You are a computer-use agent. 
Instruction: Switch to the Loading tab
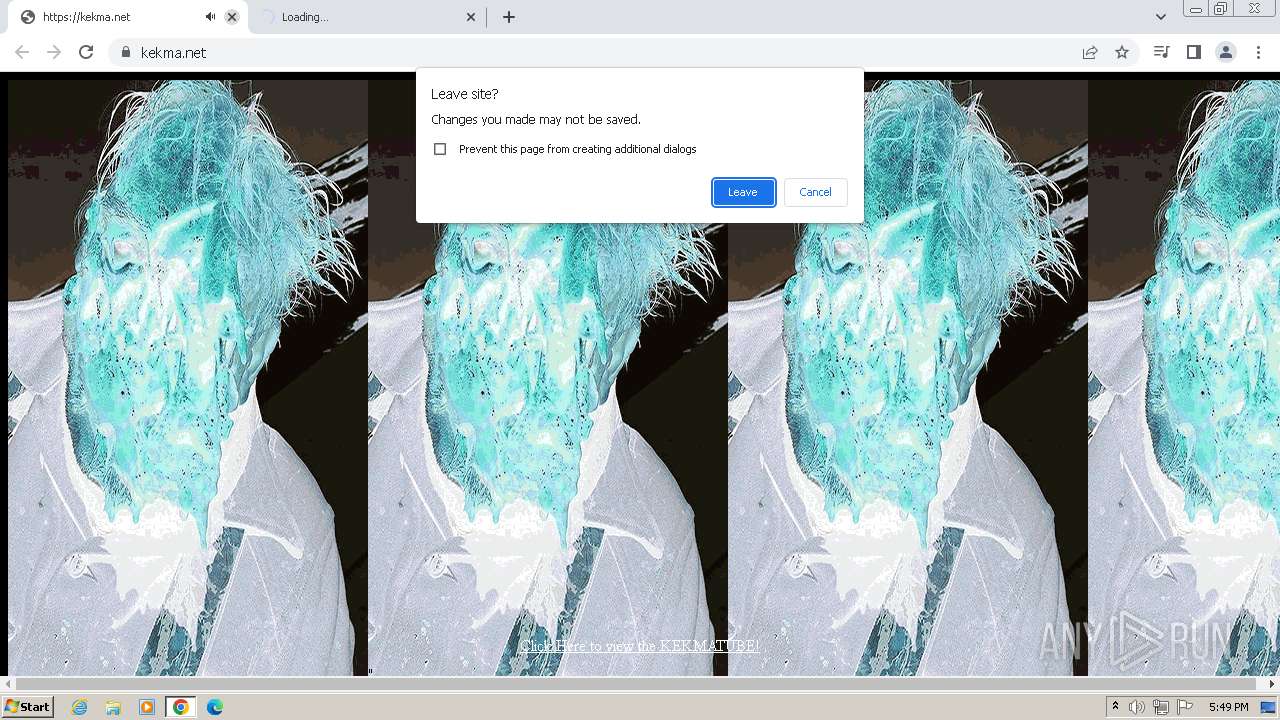[366, 17]
